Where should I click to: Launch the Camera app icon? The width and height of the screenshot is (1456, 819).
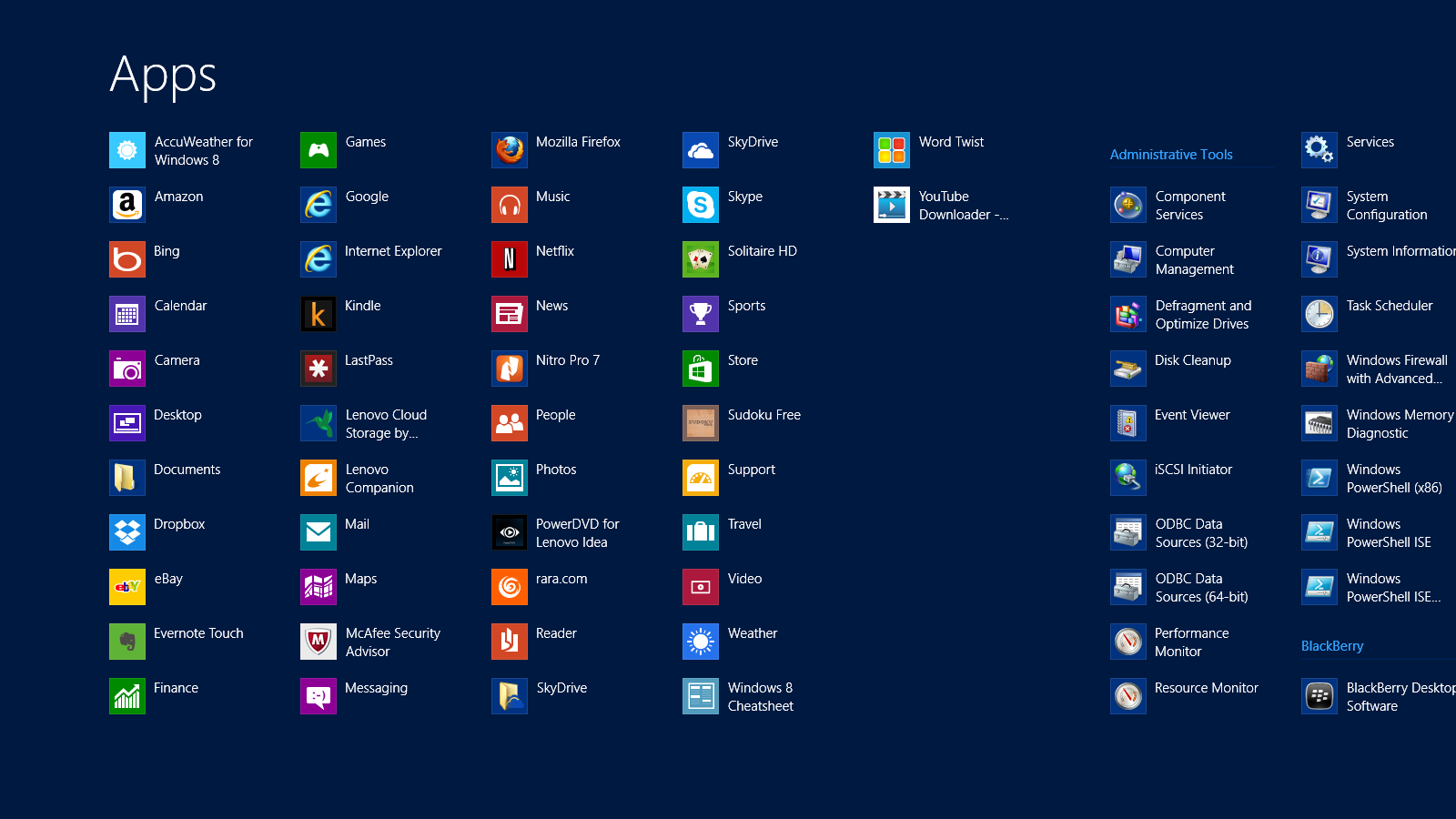point(127,369)
